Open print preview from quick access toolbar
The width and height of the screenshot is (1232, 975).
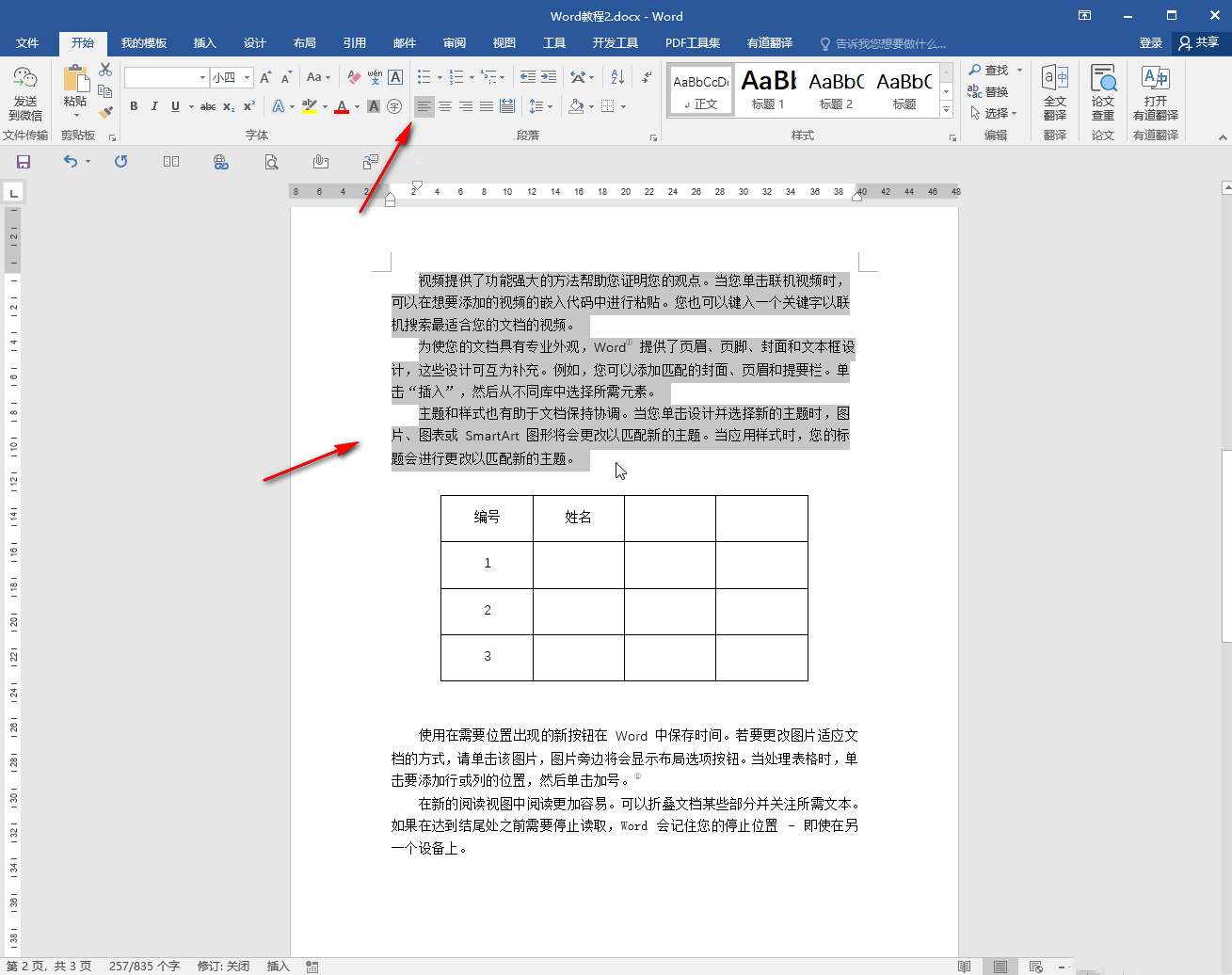(x=271, y=162)
